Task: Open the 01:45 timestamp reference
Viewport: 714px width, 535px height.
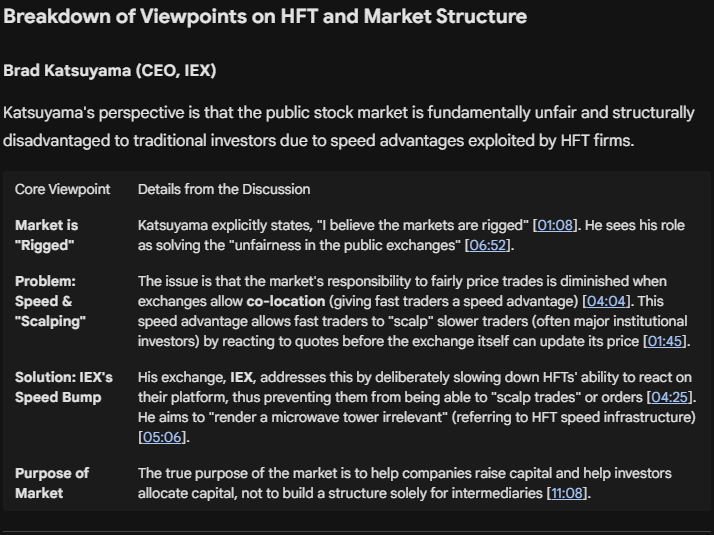Action: [x=667, y=341]
